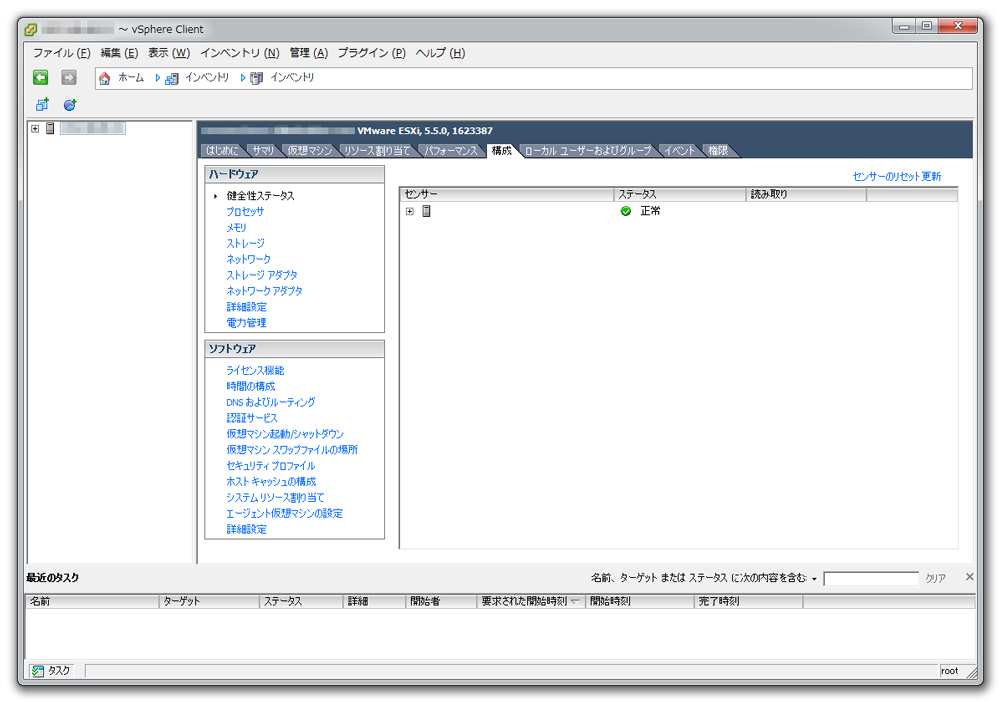Switch to the サマリ tab

point(263,150)
